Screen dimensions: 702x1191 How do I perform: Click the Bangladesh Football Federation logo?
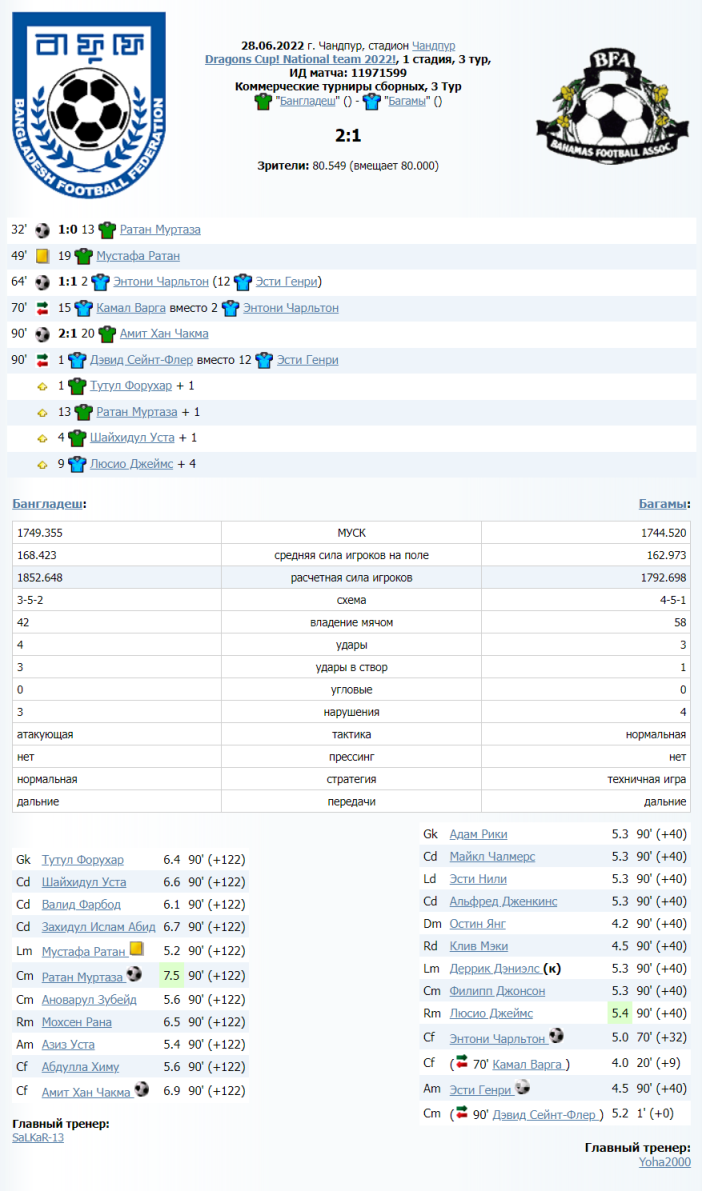click(89, 104)
